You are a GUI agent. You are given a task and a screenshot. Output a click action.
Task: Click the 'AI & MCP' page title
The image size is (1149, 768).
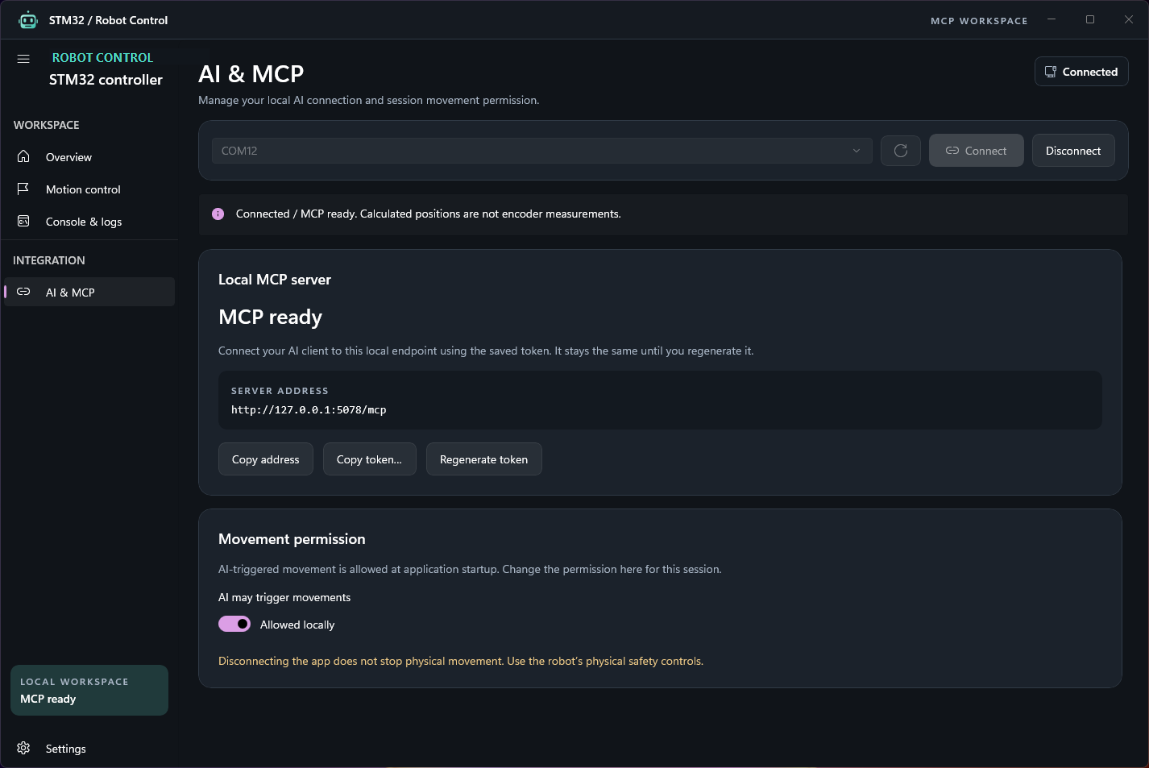tap(251, 73)
